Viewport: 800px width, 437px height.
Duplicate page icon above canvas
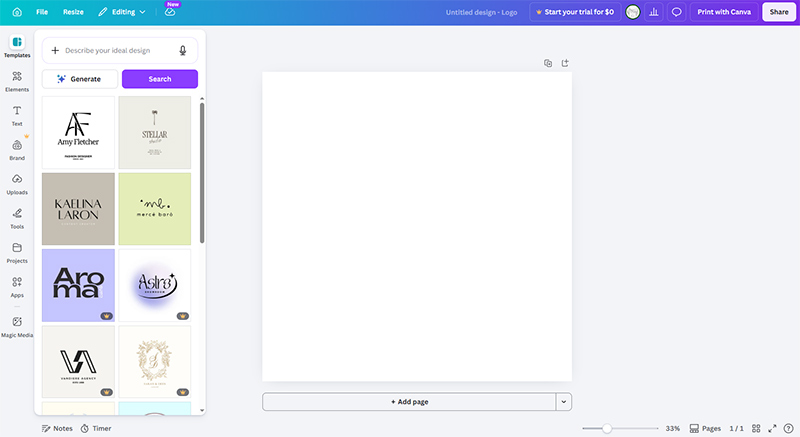click(x=548, y=63)
